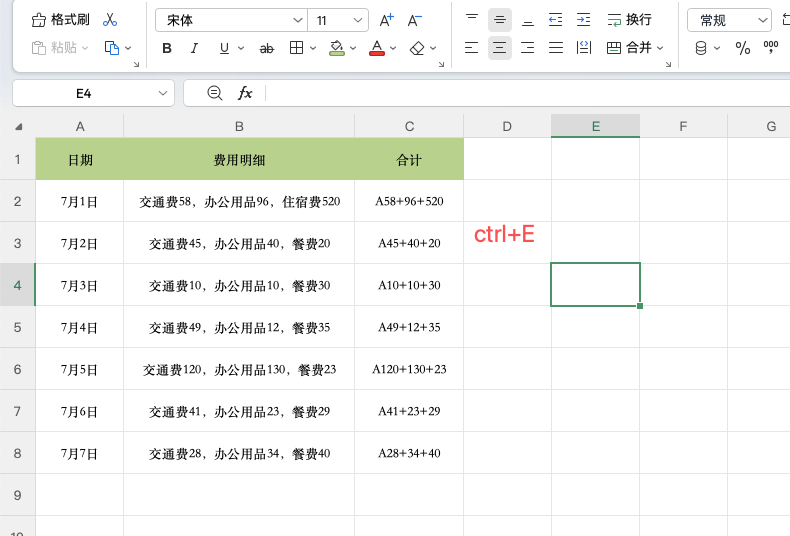This screenshot has width=790, height=536.
Task: Click cell containing 7月7日
Action: click(80, 453)
